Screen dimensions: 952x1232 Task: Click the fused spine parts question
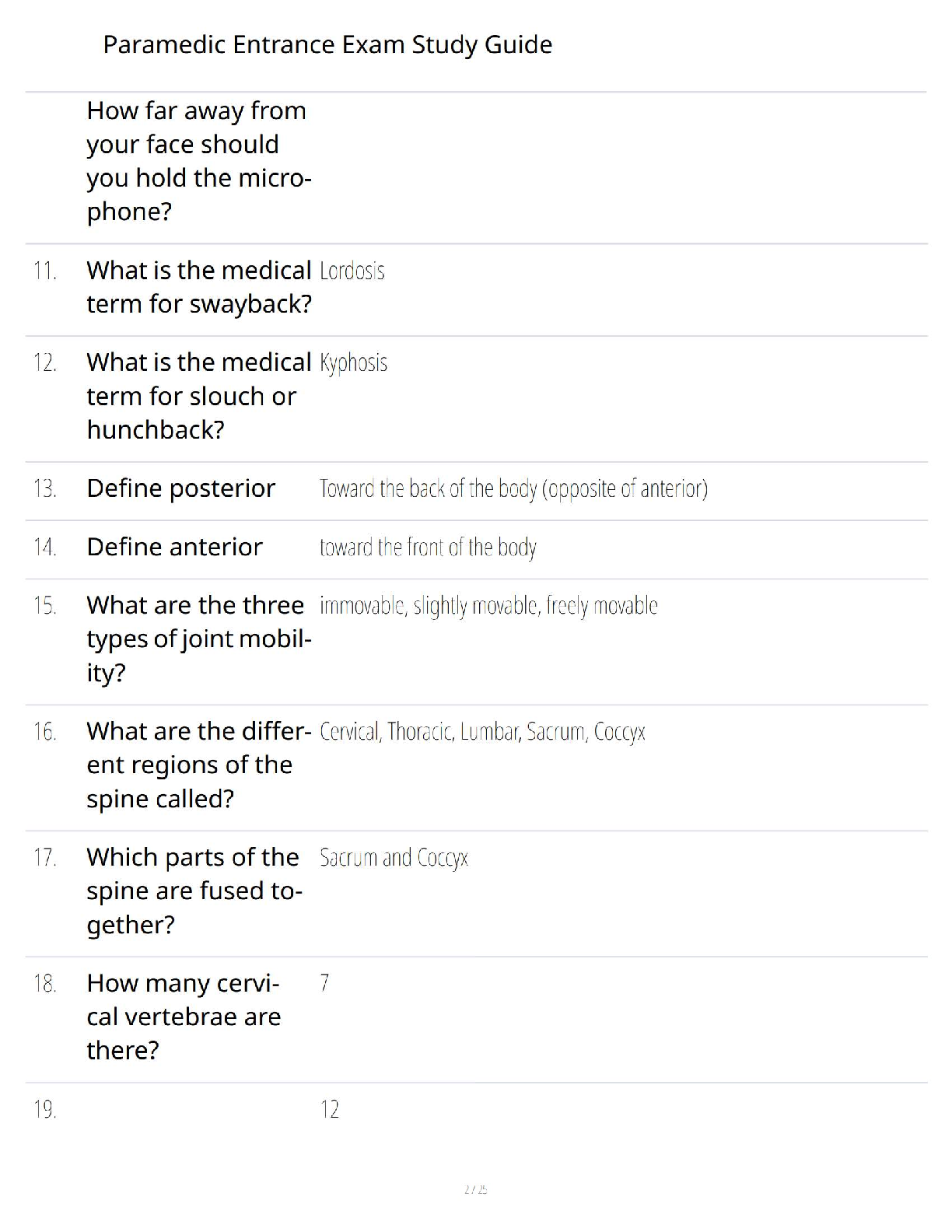pyautogui.click(x=194, y=891)
